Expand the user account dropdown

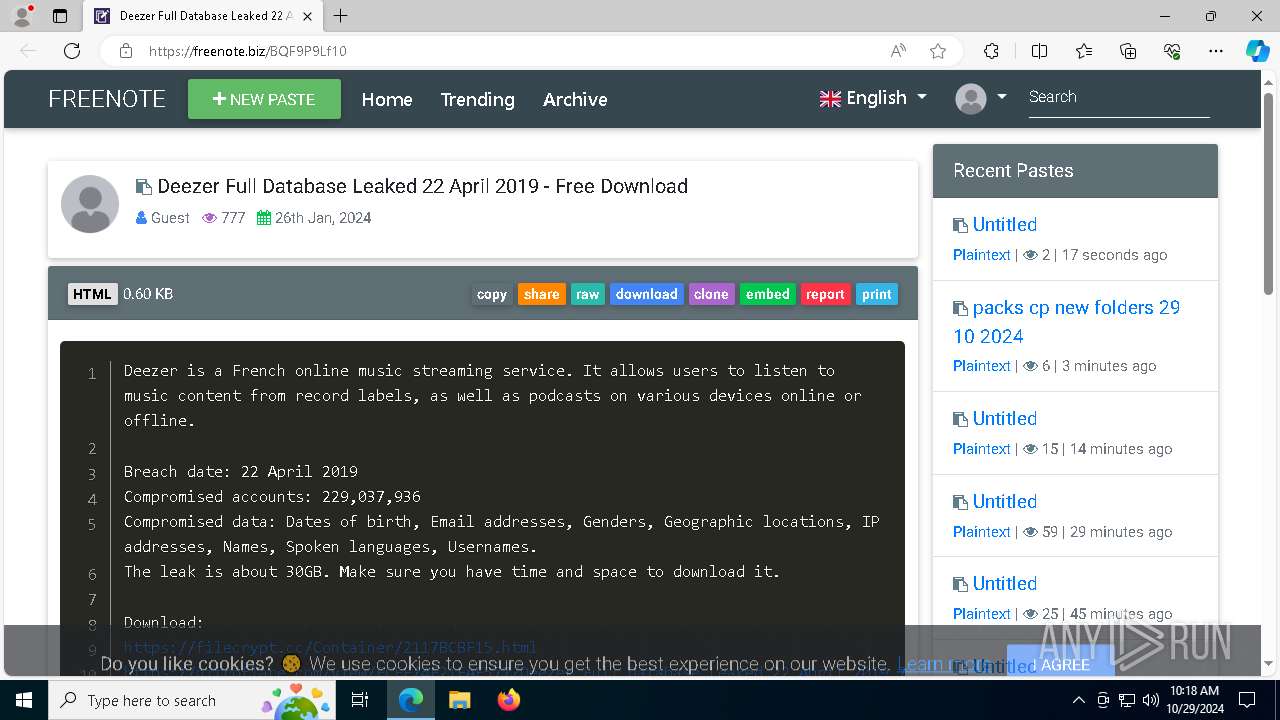(x=981, y=98)
